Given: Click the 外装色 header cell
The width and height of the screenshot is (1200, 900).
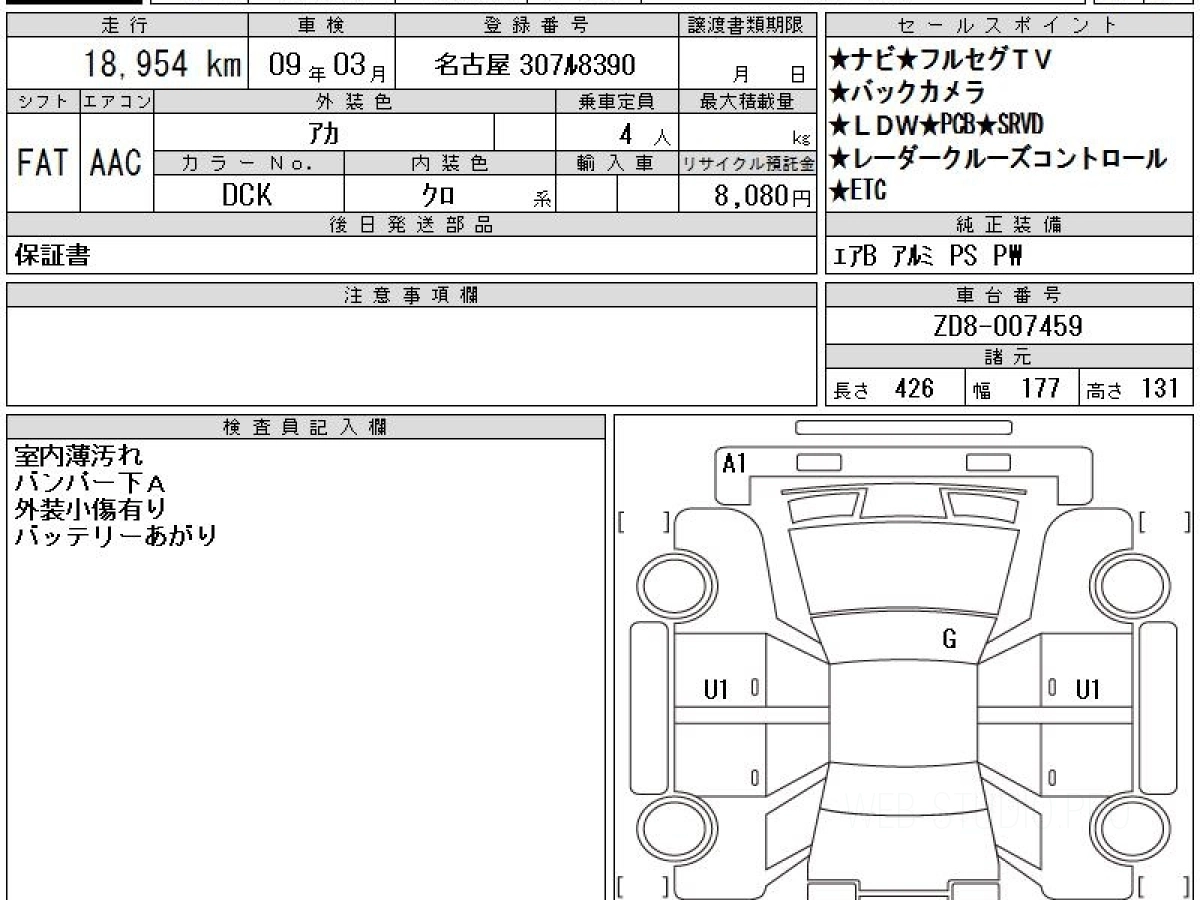Looking at the screenshot, I should click(x=355, y=101).
